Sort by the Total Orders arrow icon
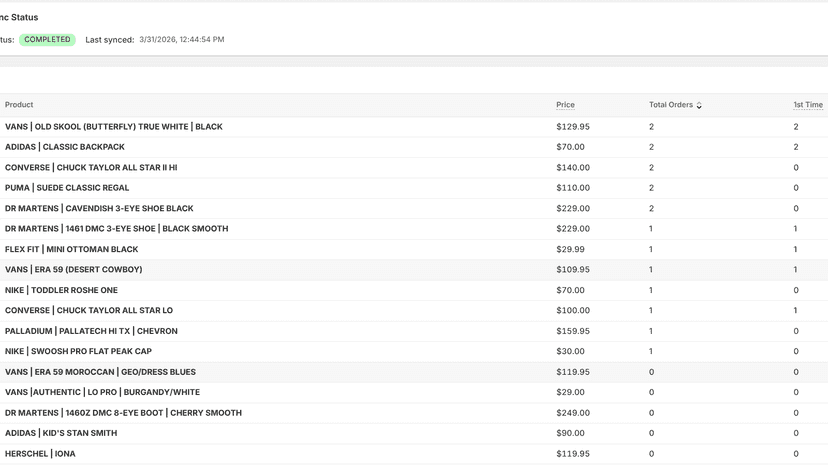828x466 pixels. pos(699,105)
